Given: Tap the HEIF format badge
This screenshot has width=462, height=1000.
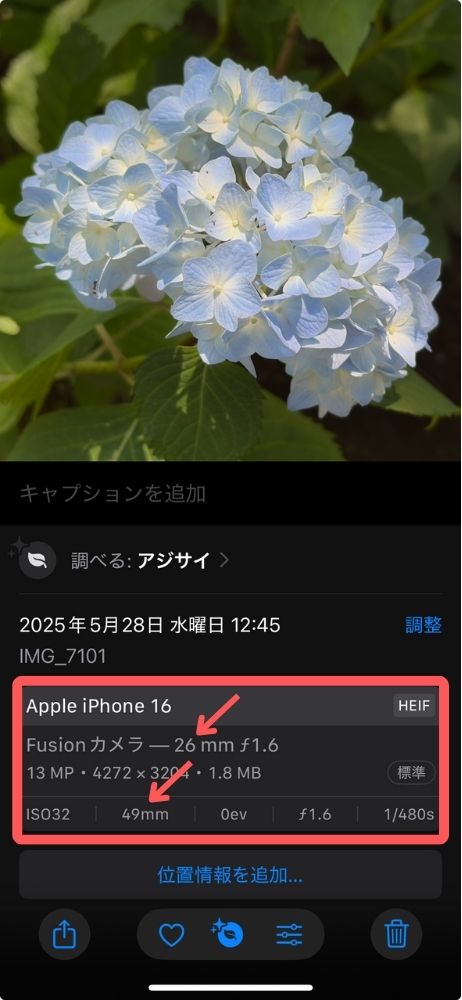Looking at the screenshot, I should tap(414, 705).
